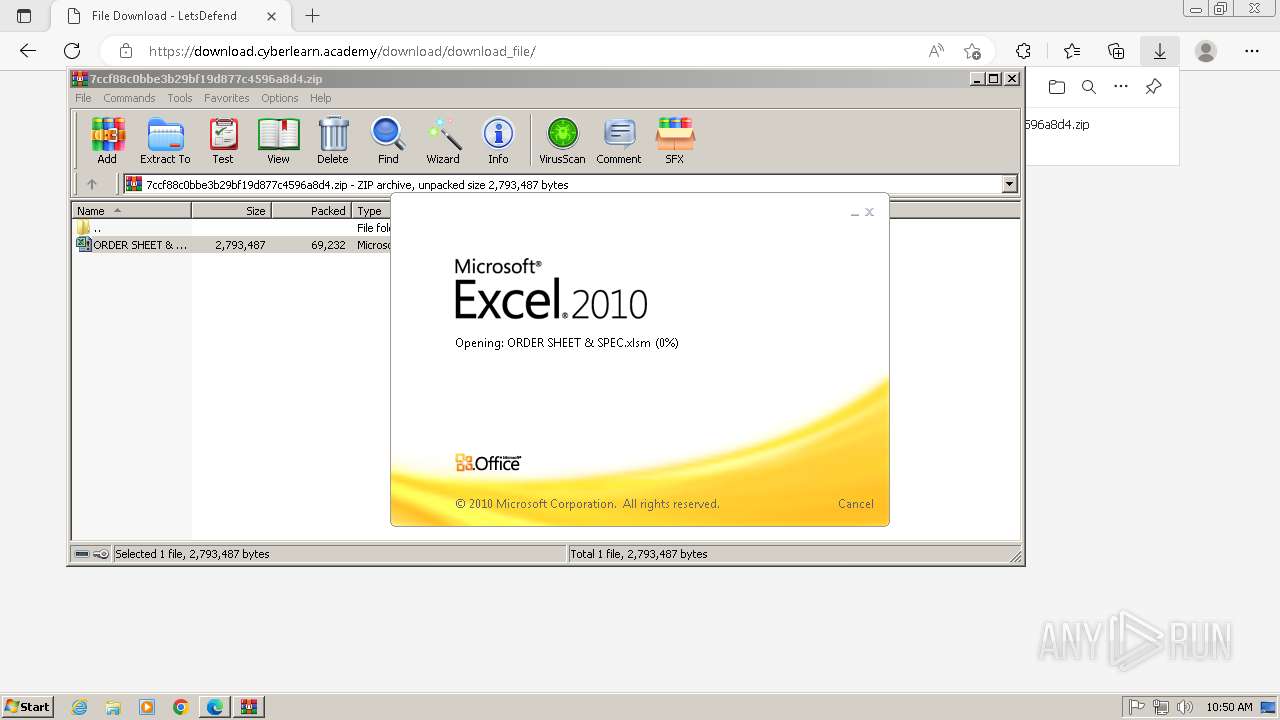The image size is (1280, 720).
Task: Close the File Download - LetsDefend tab
Action: click(272, 16)
